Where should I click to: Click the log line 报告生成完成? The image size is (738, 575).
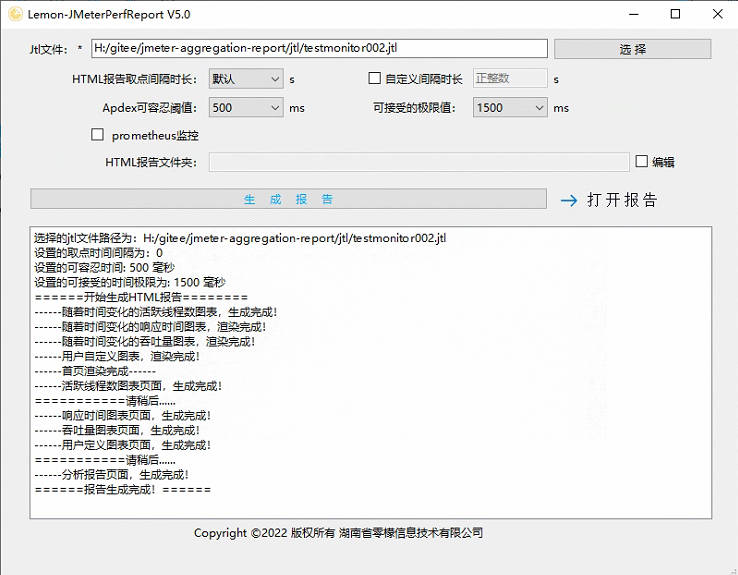123,489
